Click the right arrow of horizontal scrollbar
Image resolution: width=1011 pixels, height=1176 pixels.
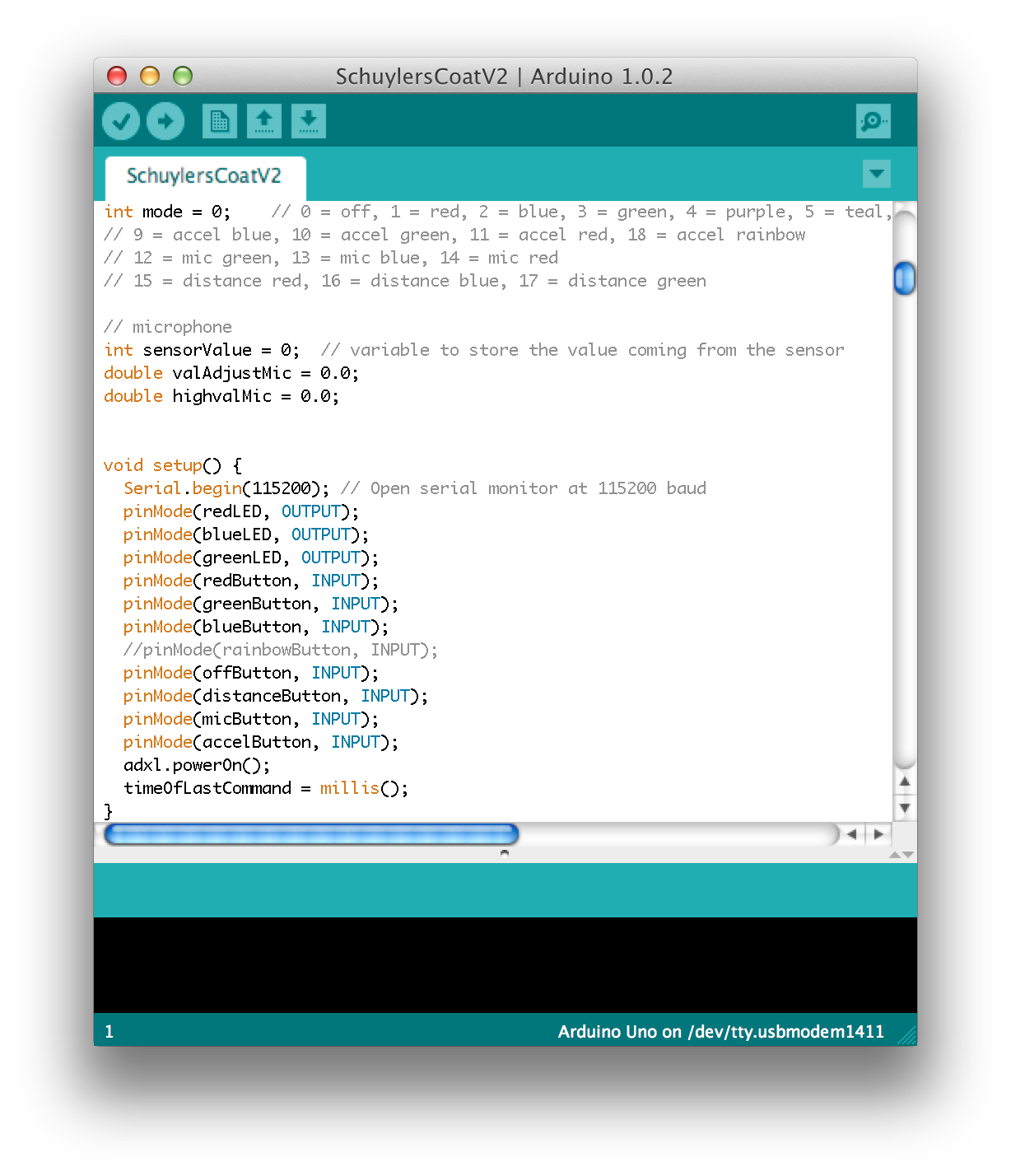point(879,834)
